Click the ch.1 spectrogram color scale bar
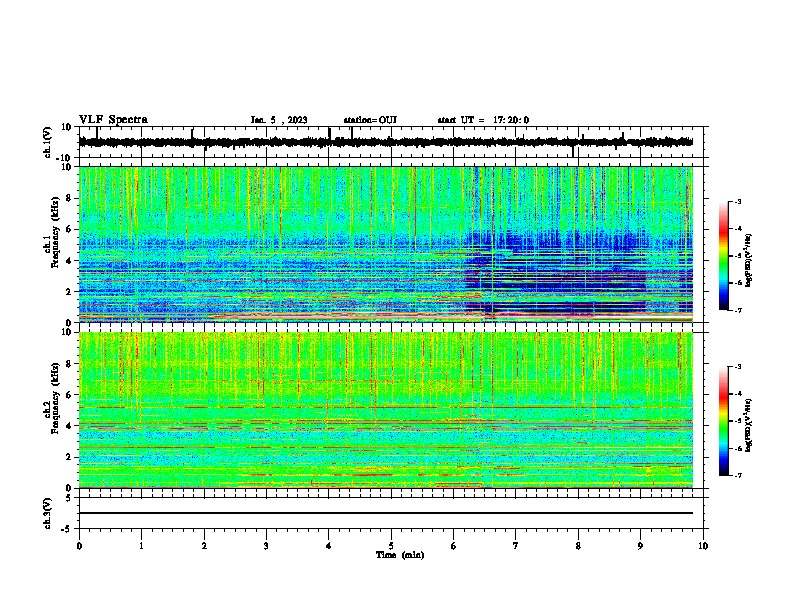 (x=723, y=256)
